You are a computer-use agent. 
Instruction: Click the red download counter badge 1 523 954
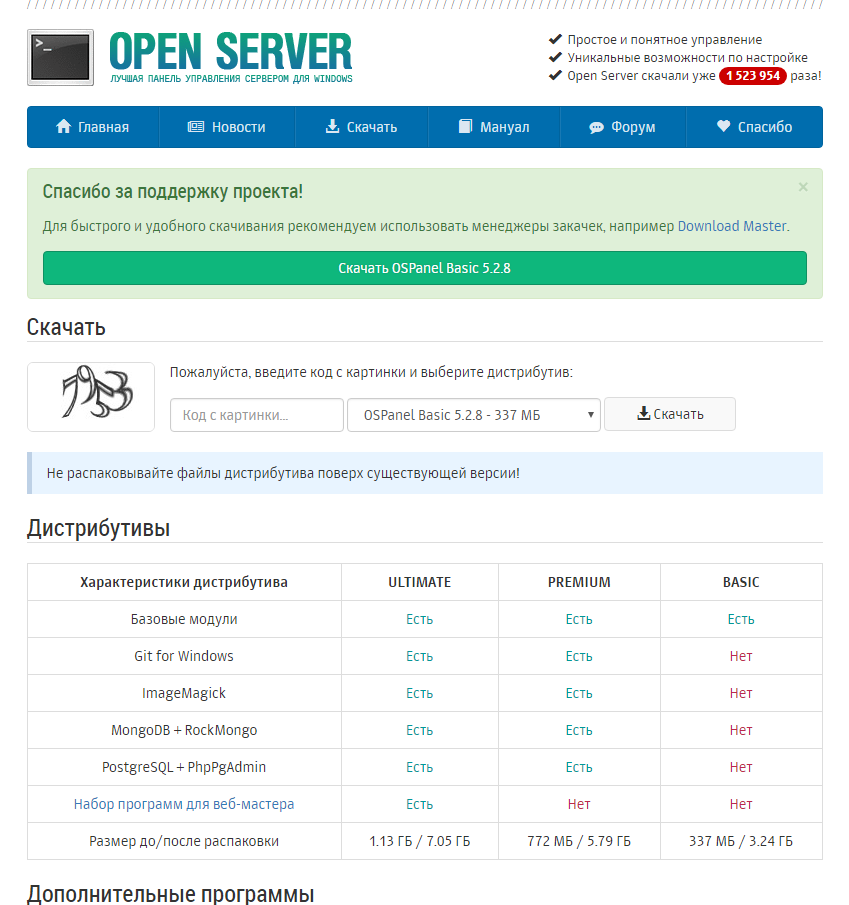[x=752, y=76]
